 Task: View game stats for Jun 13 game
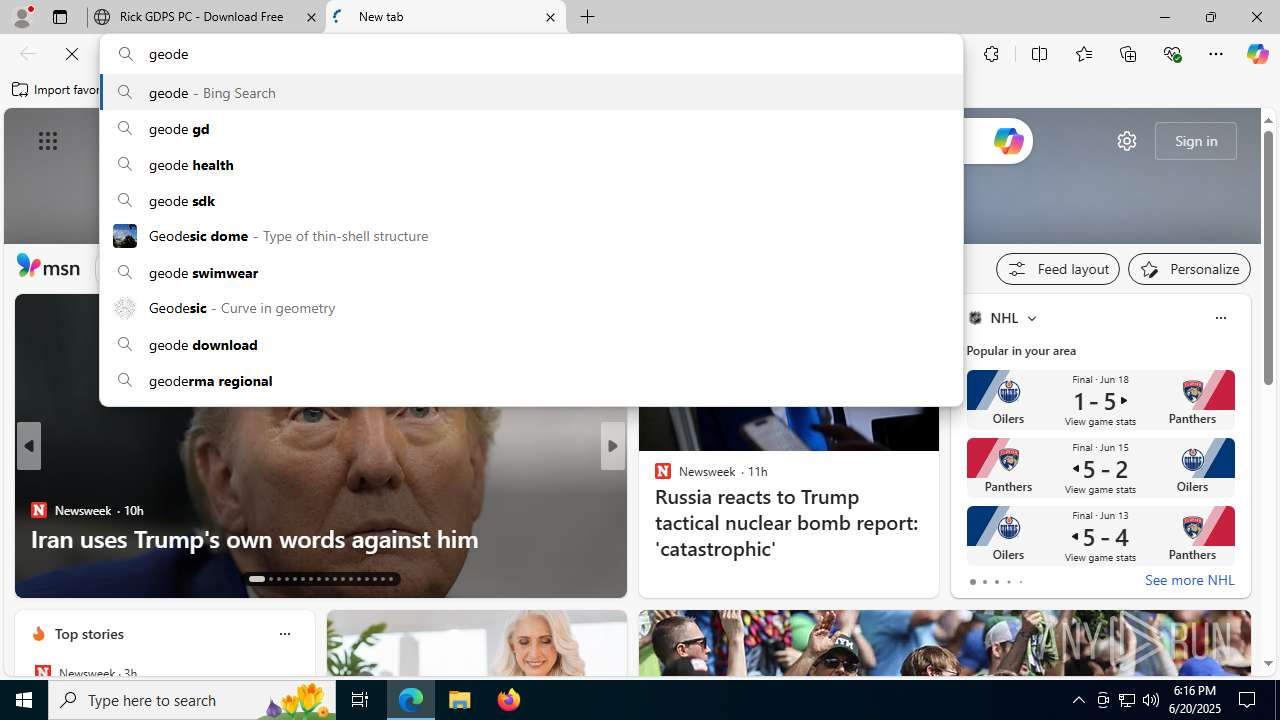tap(1100, 558)
